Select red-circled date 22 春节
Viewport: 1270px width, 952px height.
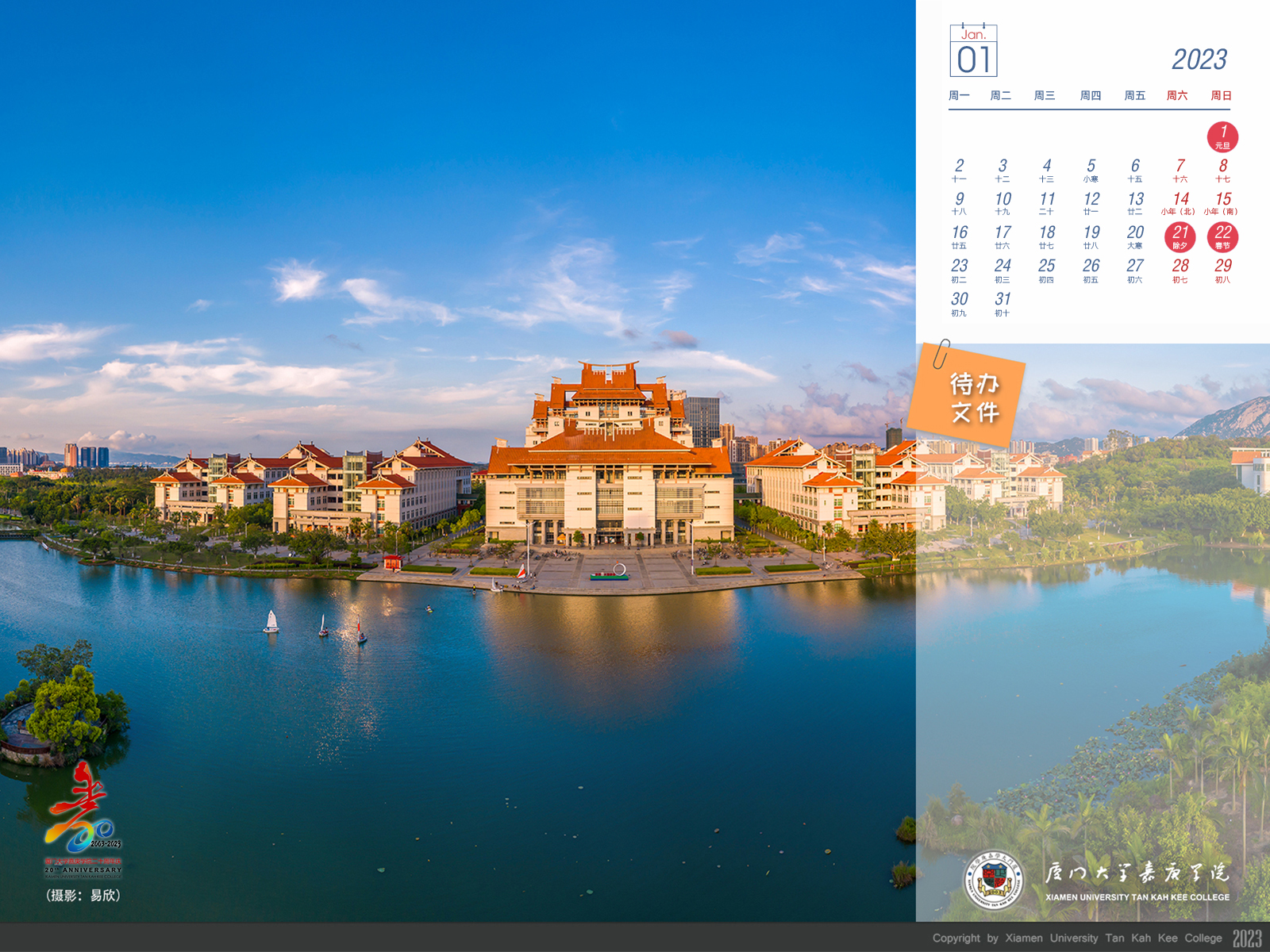click(x=1222, y=236)
